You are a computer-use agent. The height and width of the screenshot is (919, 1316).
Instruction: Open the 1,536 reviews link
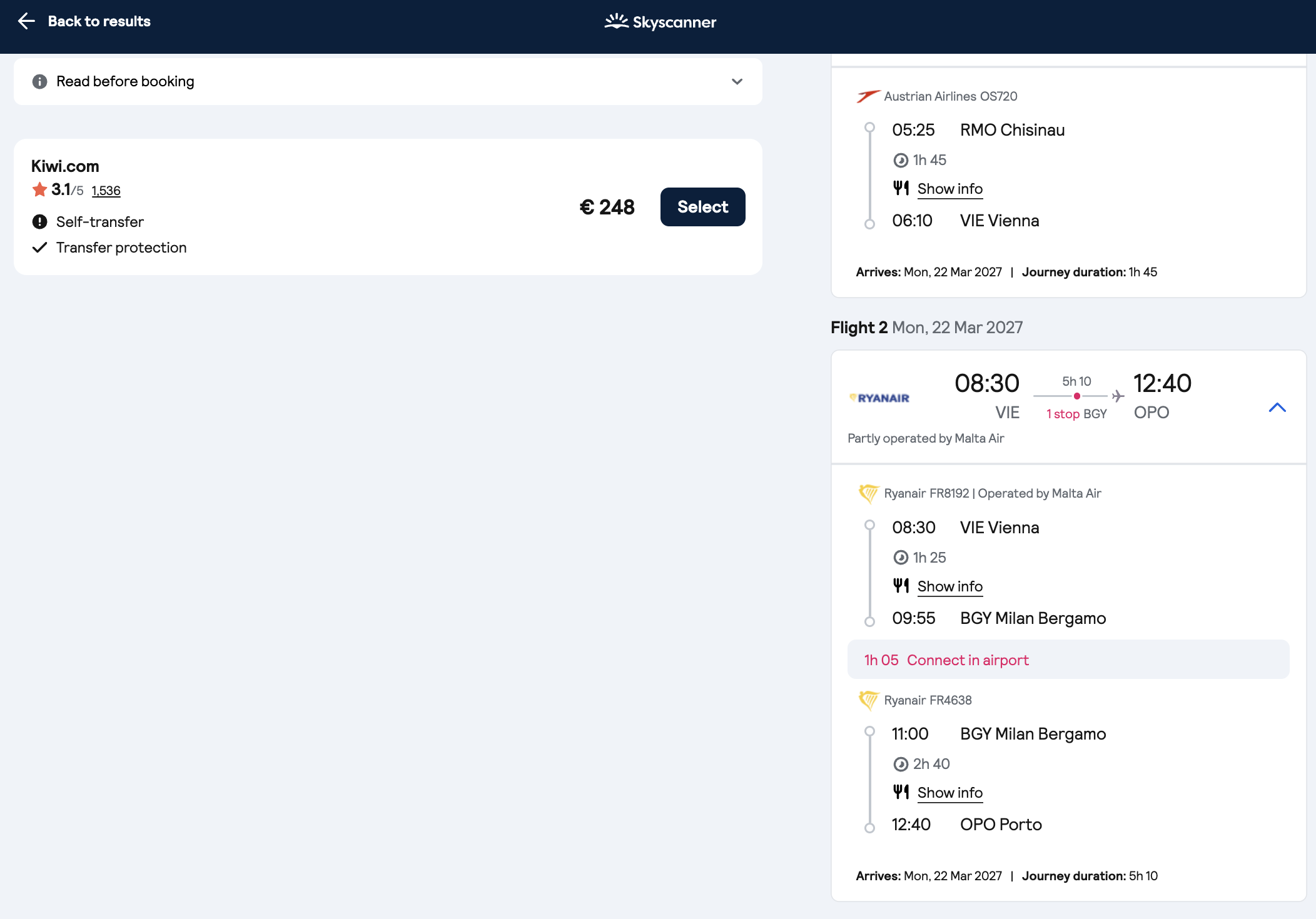click(x=106, y=191)
